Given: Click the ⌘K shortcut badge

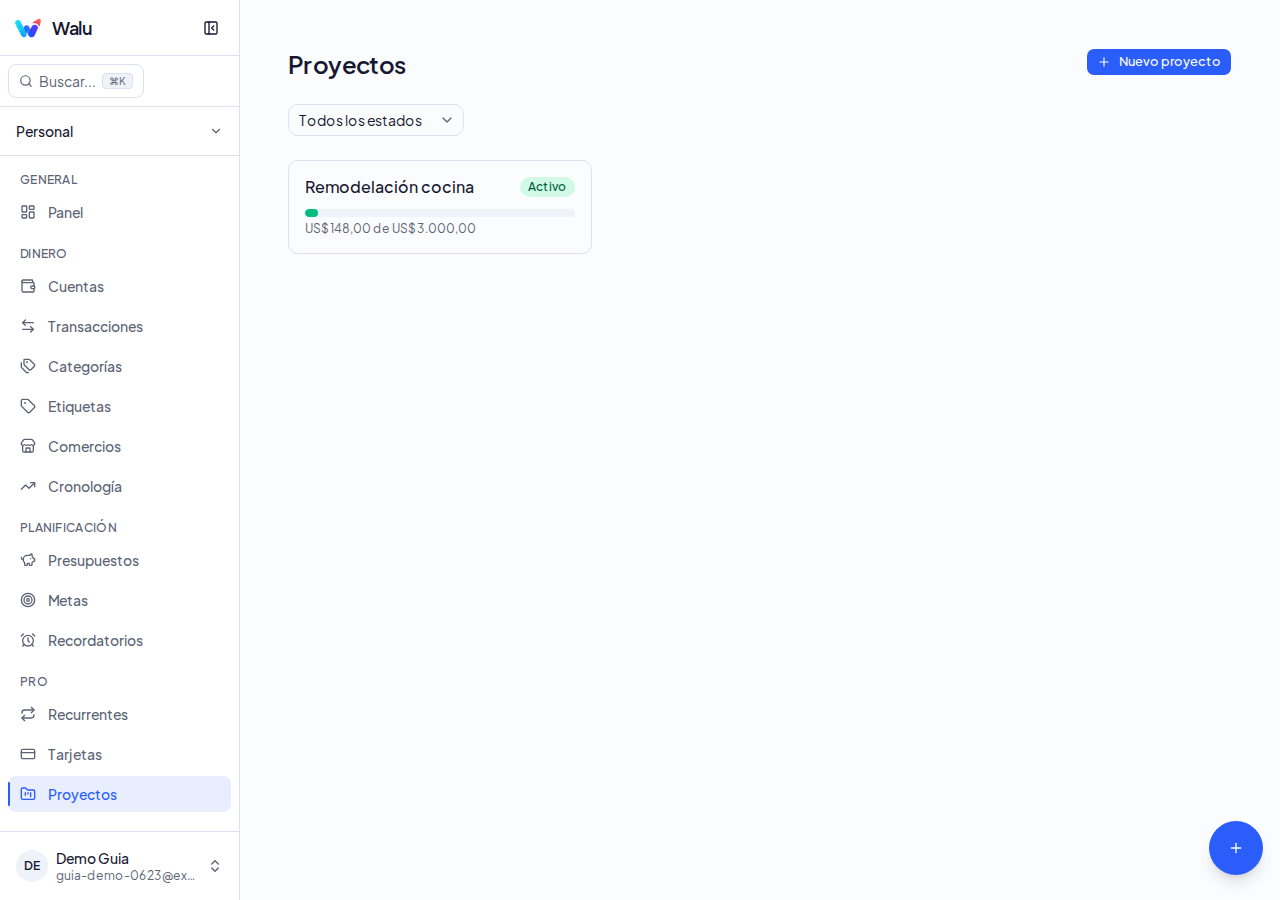Looking at the screenshot, I should 117,81.
